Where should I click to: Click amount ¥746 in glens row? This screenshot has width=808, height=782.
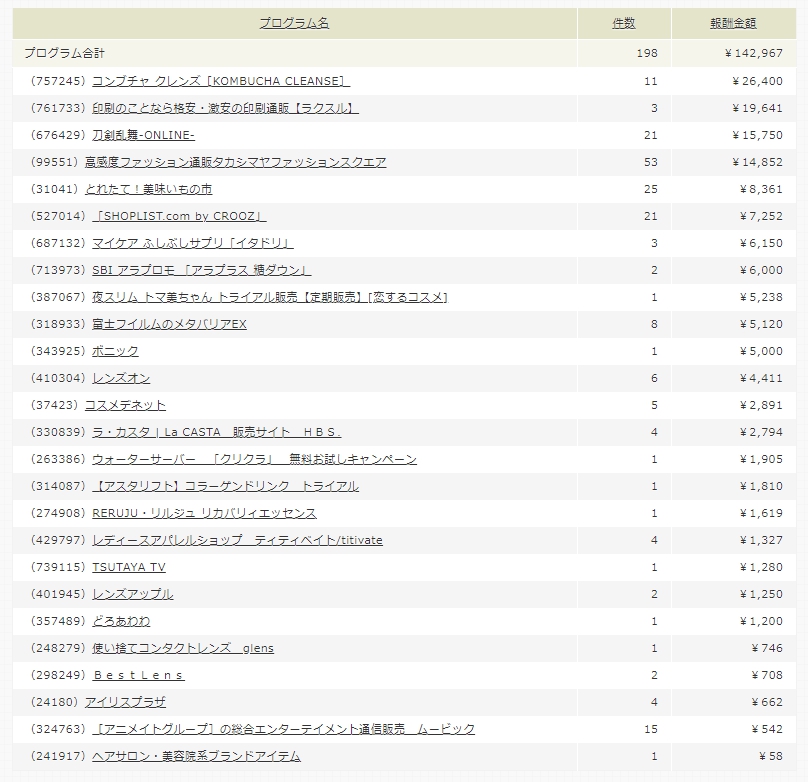(x=767, y=648)
